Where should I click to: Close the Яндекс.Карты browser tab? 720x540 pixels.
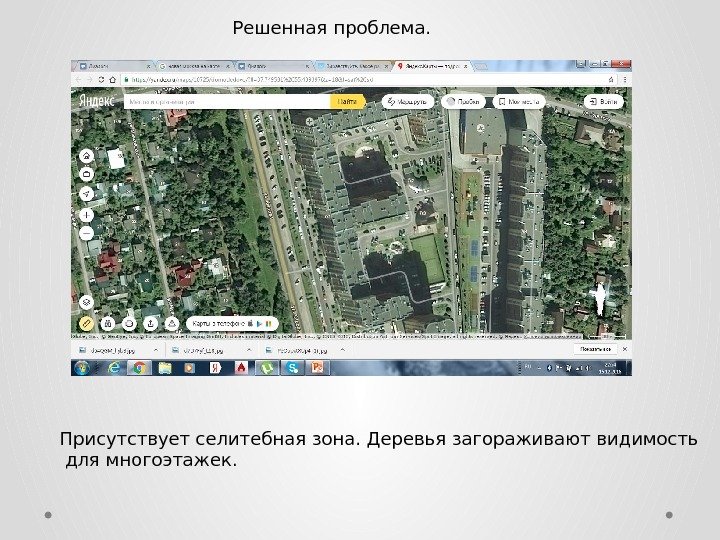pyautogui.click(x=466, y=66)
